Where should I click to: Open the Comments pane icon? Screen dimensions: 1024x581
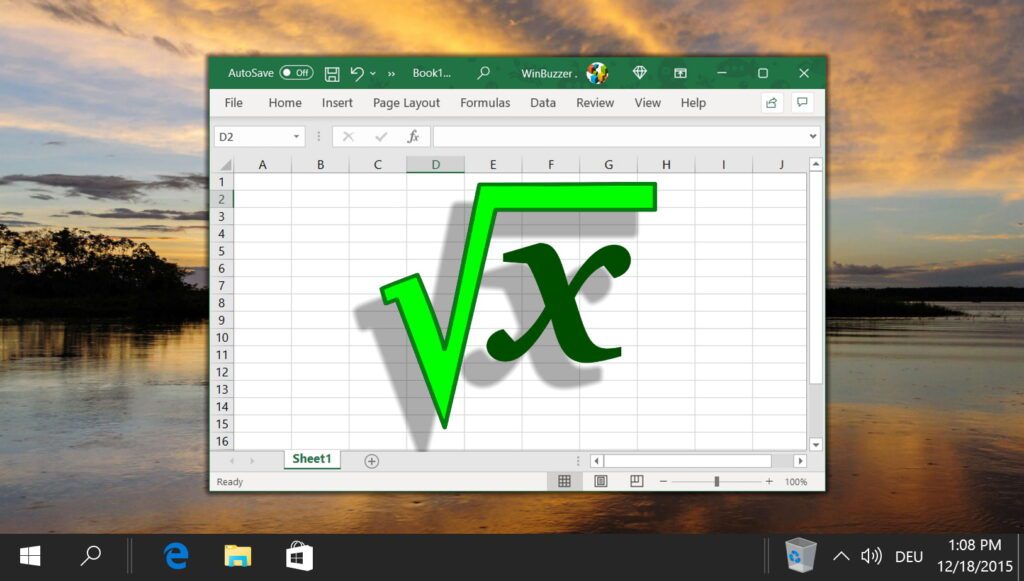(x=802, y=103)
